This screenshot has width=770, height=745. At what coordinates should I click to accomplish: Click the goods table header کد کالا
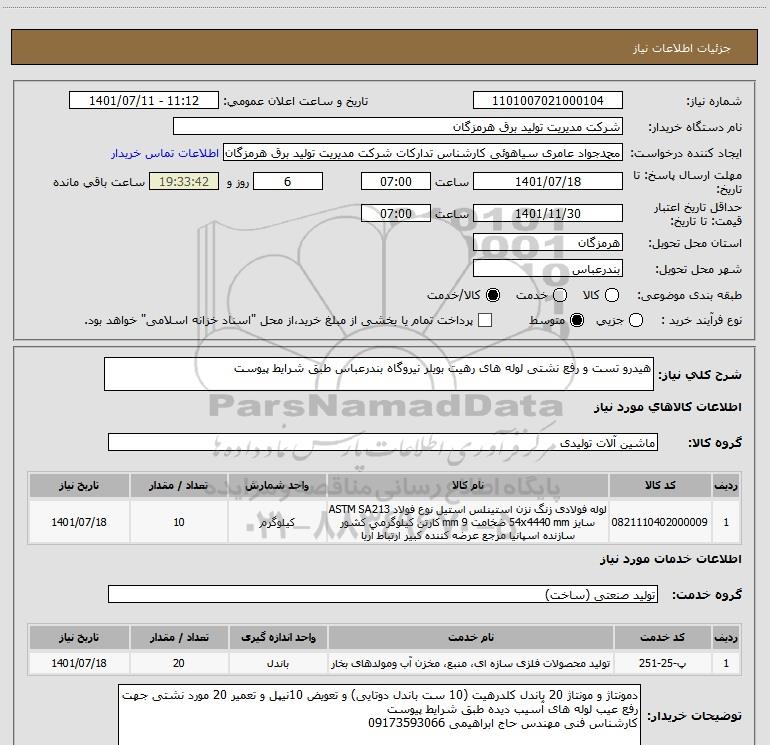pyautogui.click(x=660, y=485)
